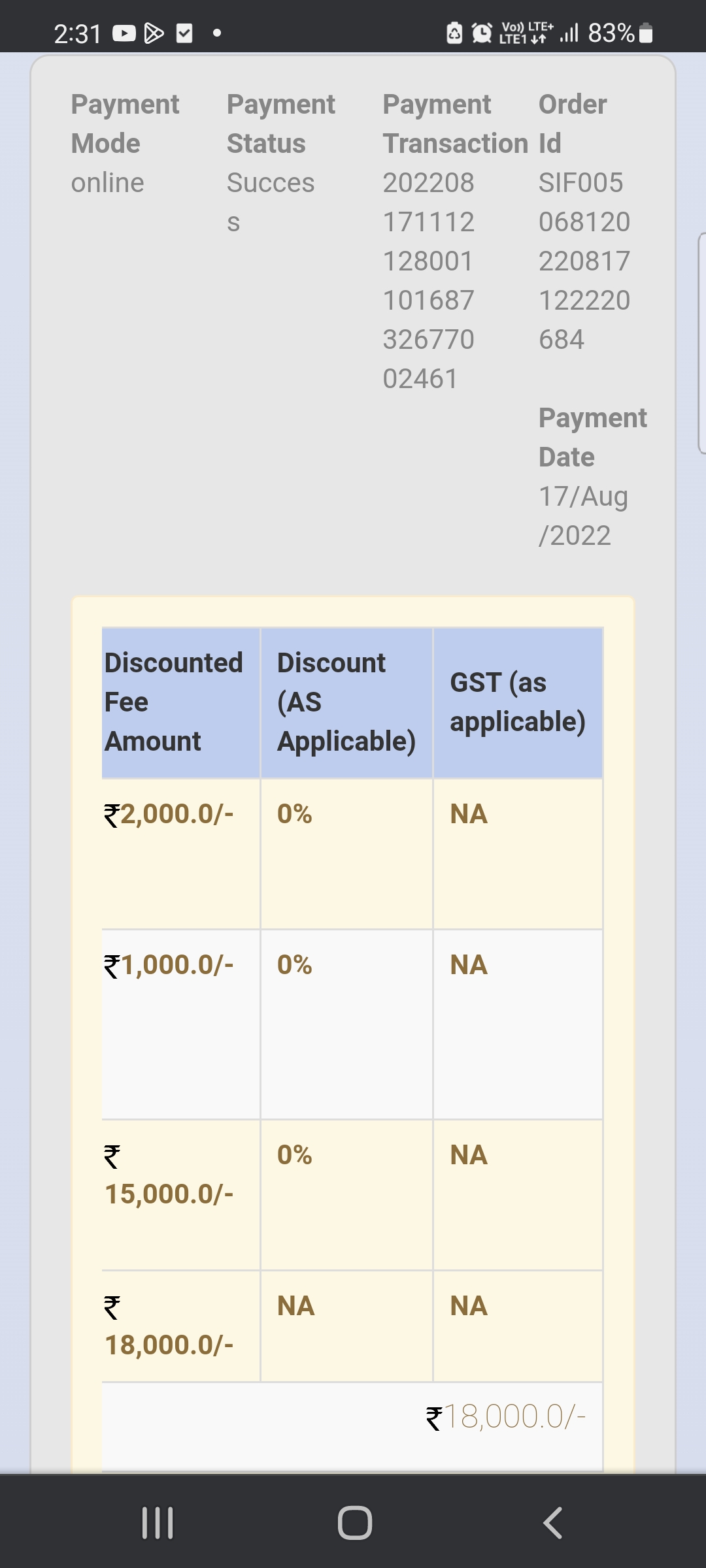Tap the signal strength bars icon
The width and height of the screenshot is (706, 1568).
click(x=569, y=33)
